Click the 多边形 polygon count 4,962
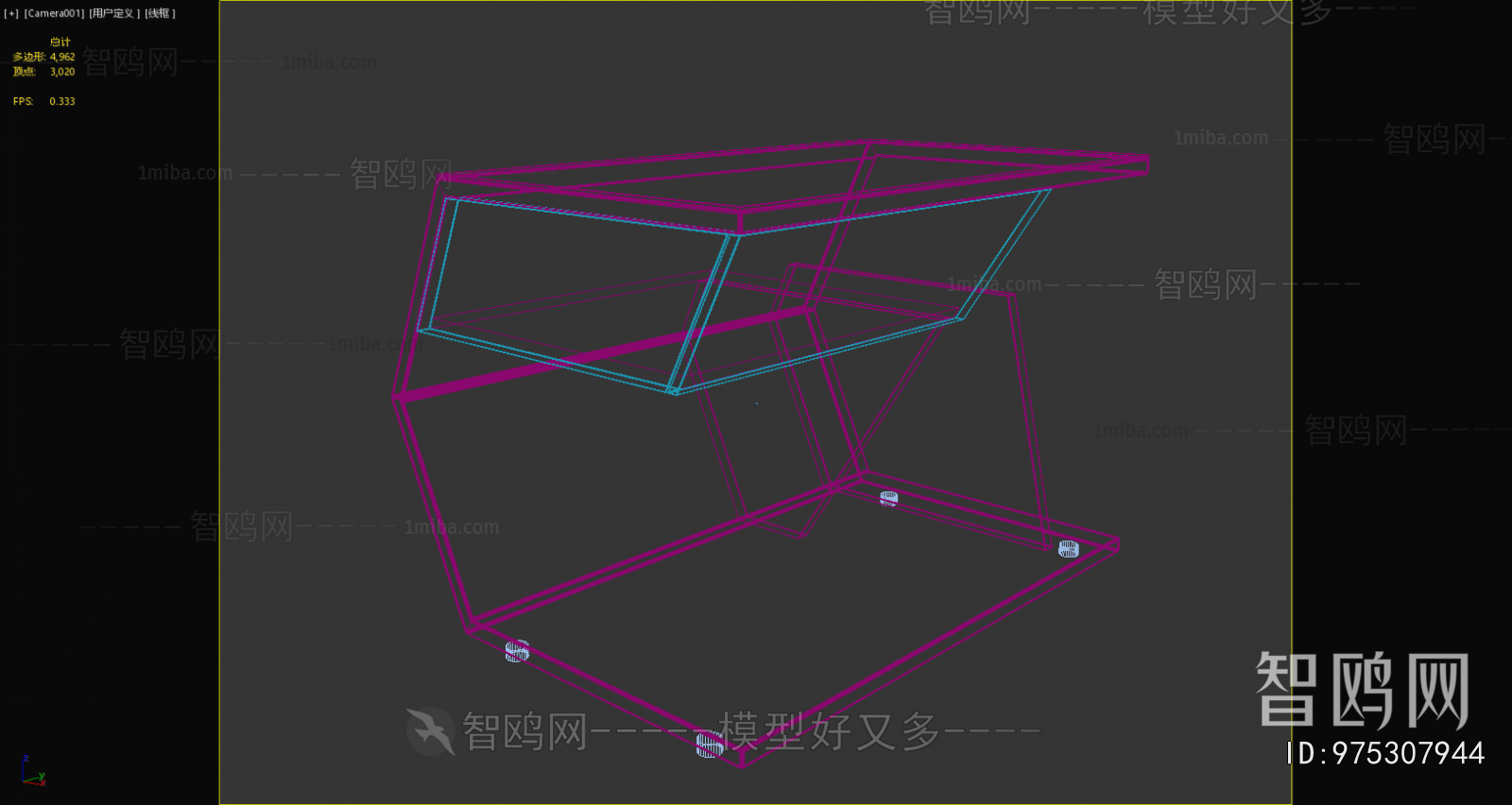This screenshot has height=805, width=1512. [62, 57]
